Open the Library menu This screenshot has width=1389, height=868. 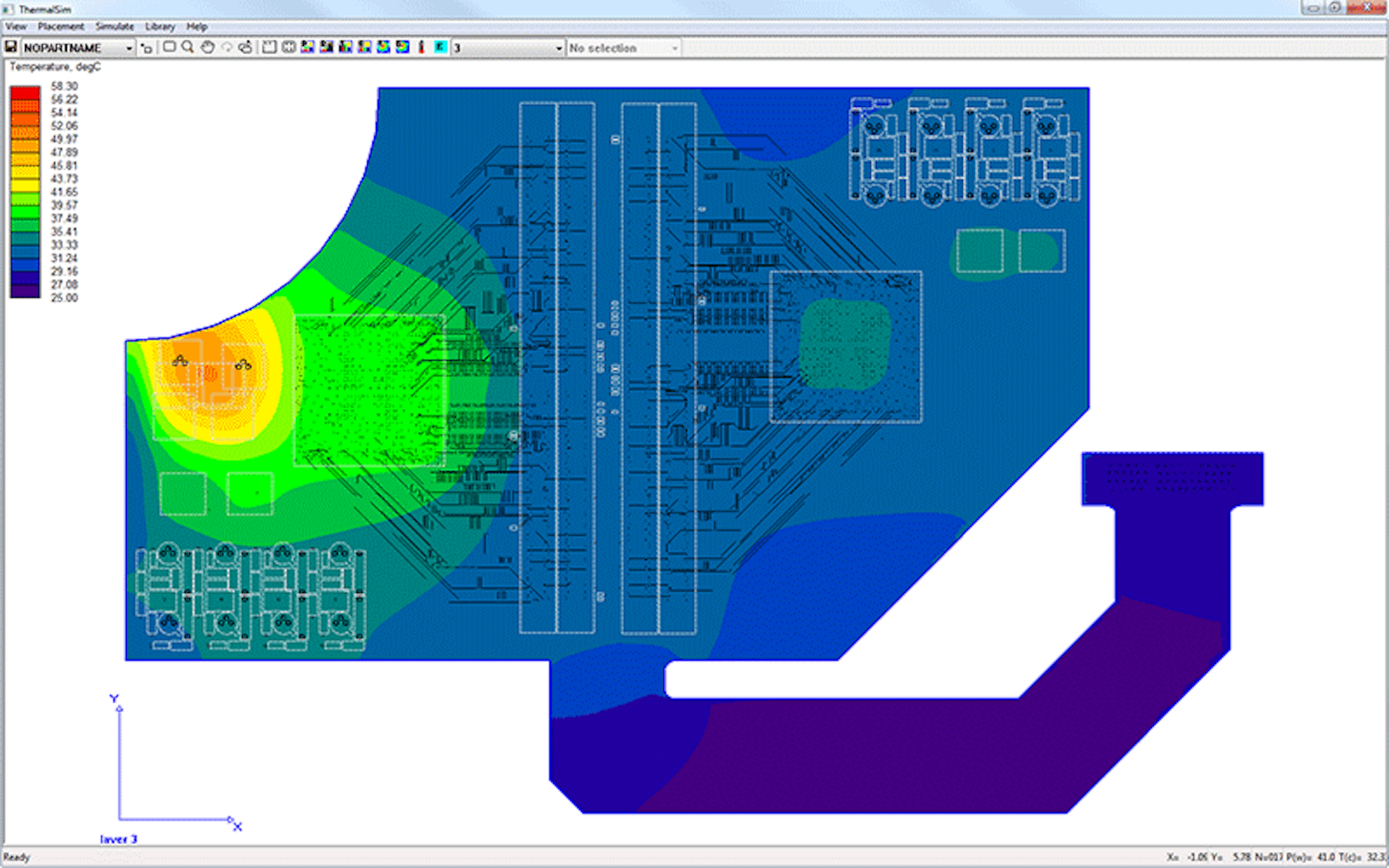pos(159,26)
